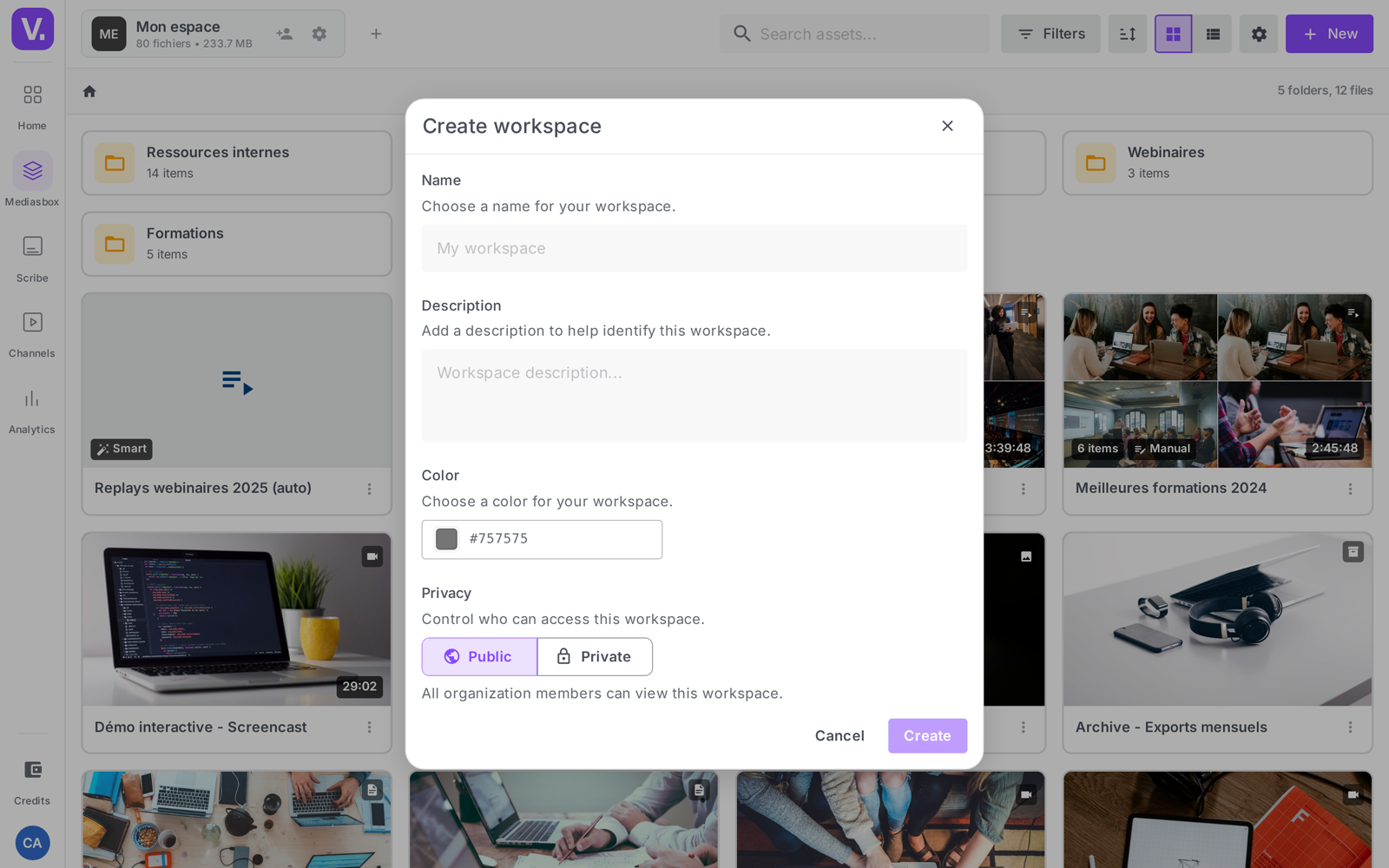Open the gray color swatch picker
Viewport: 1389px width, 868px height.
tap(446, 539)
